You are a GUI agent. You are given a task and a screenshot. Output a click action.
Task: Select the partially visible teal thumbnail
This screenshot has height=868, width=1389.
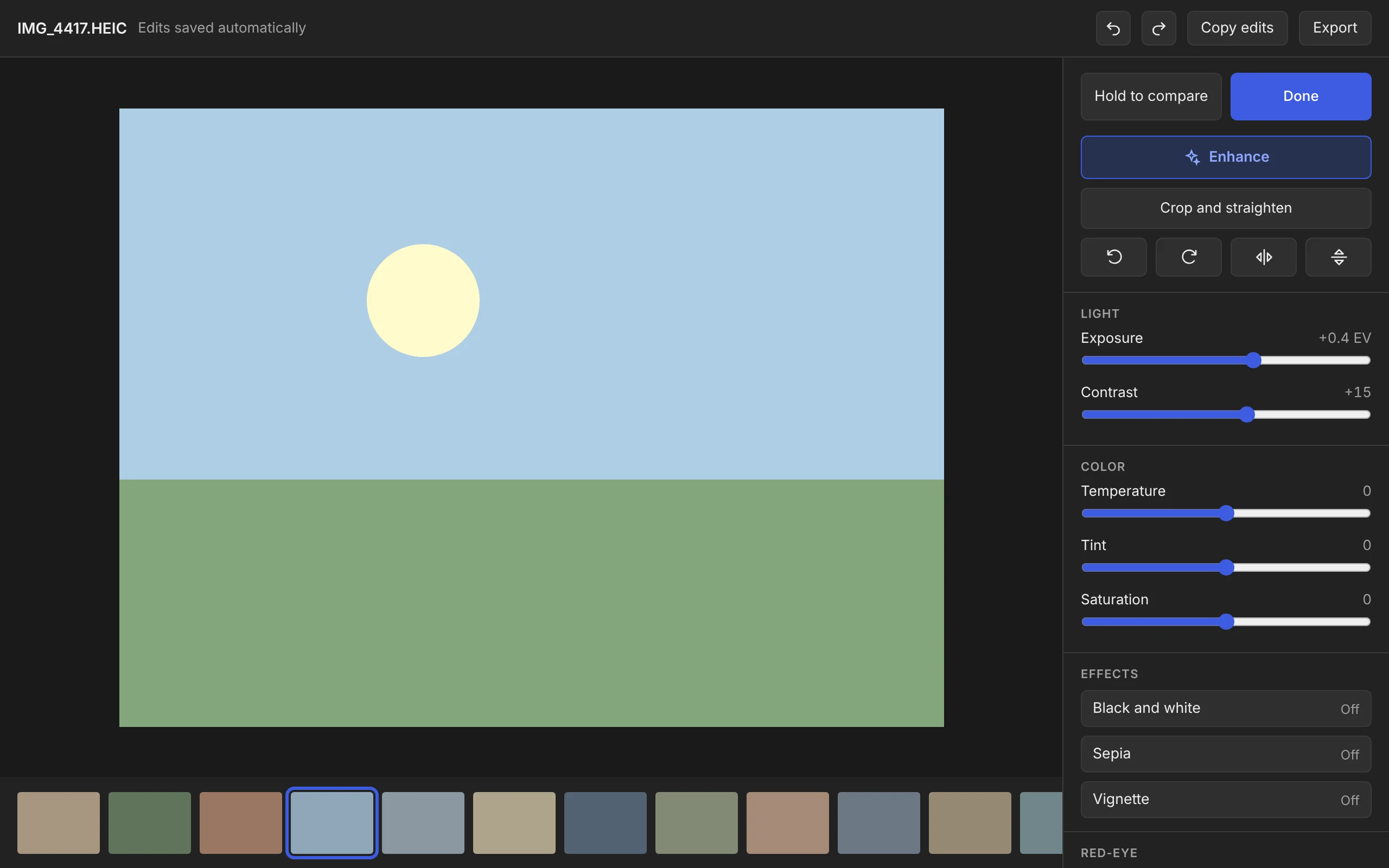(x=1041, y=822)
